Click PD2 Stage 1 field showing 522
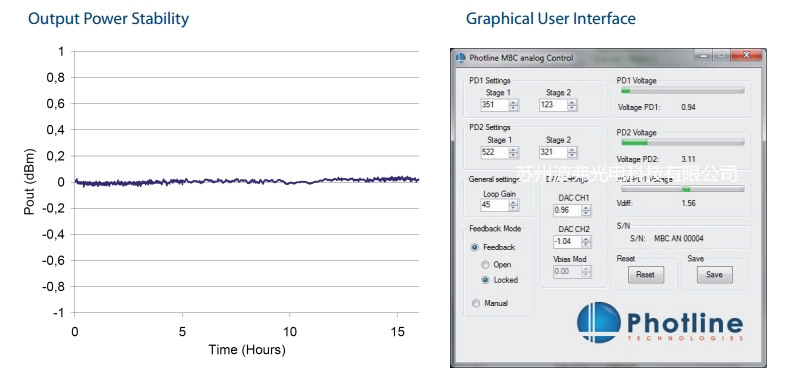788x386 pixels. (495, 152)
